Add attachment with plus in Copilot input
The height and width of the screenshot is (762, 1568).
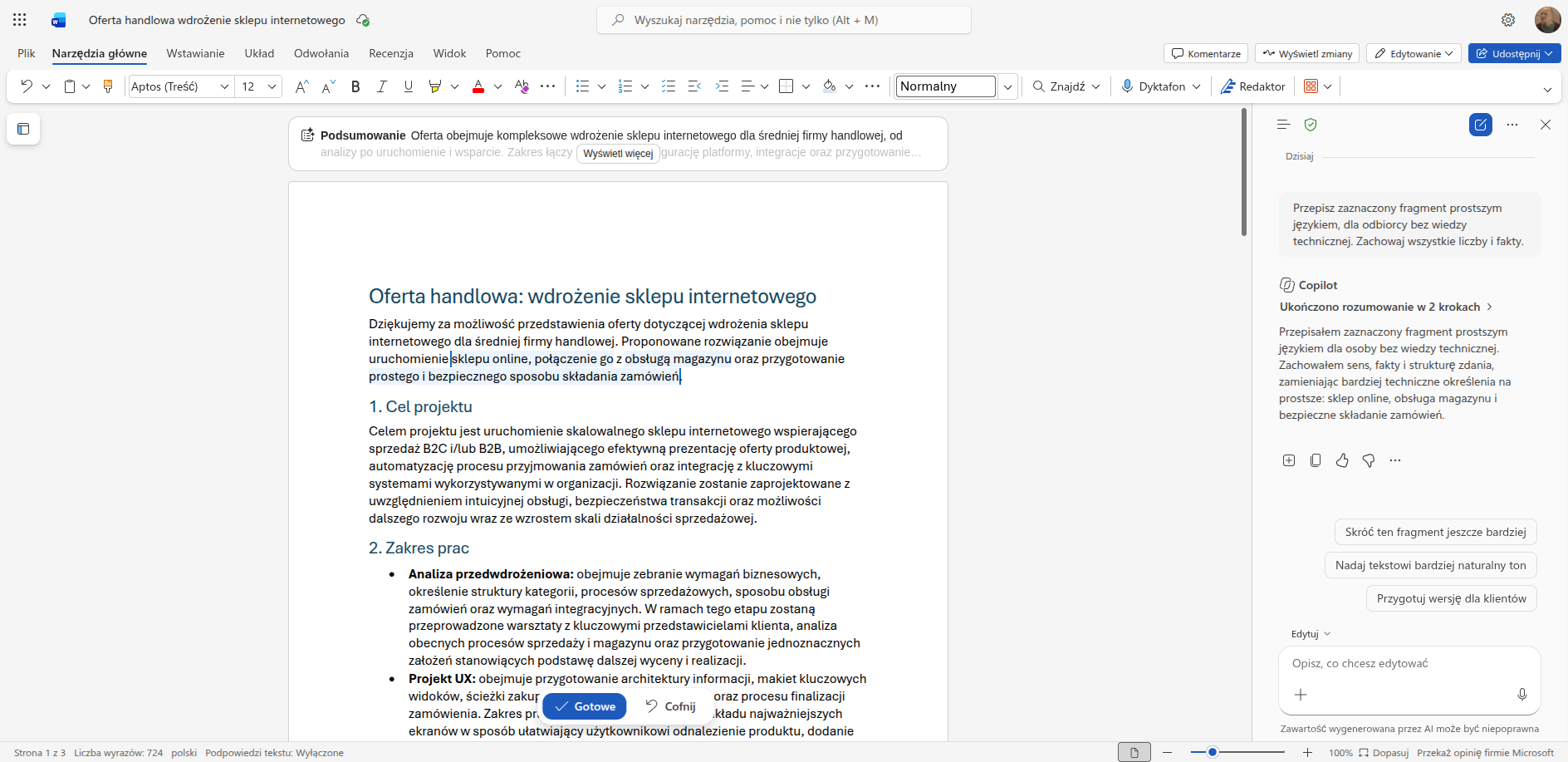(x=1301, y=695)
